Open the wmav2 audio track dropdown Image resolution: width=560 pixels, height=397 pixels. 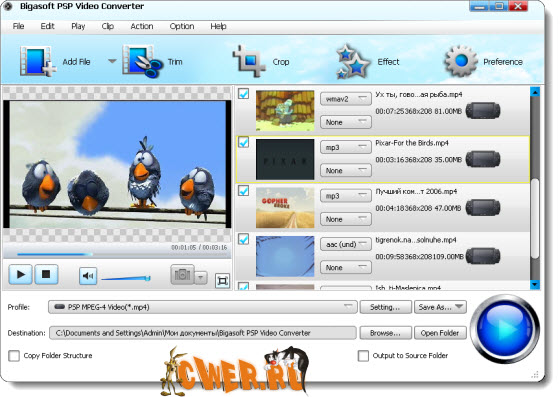(346, 99)
